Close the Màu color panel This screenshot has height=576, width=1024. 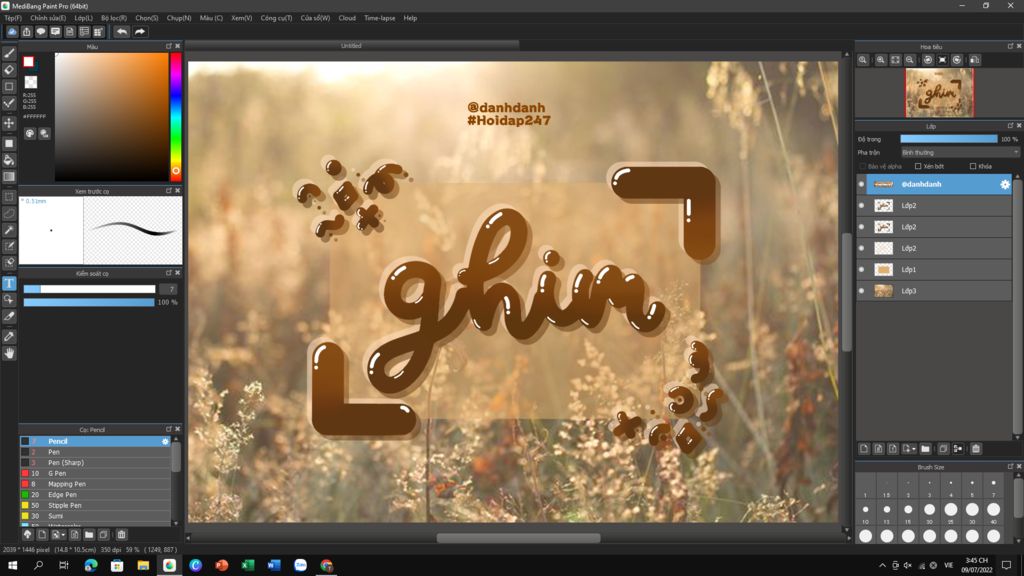coord(178,46)
